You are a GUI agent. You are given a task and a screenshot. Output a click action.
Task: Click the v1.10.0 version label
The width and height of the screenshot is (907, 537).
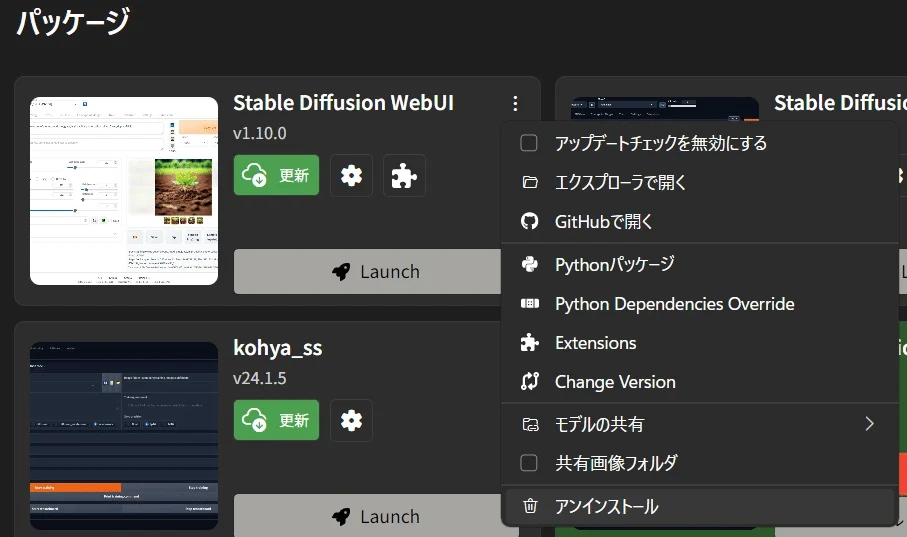pos(260,133)
